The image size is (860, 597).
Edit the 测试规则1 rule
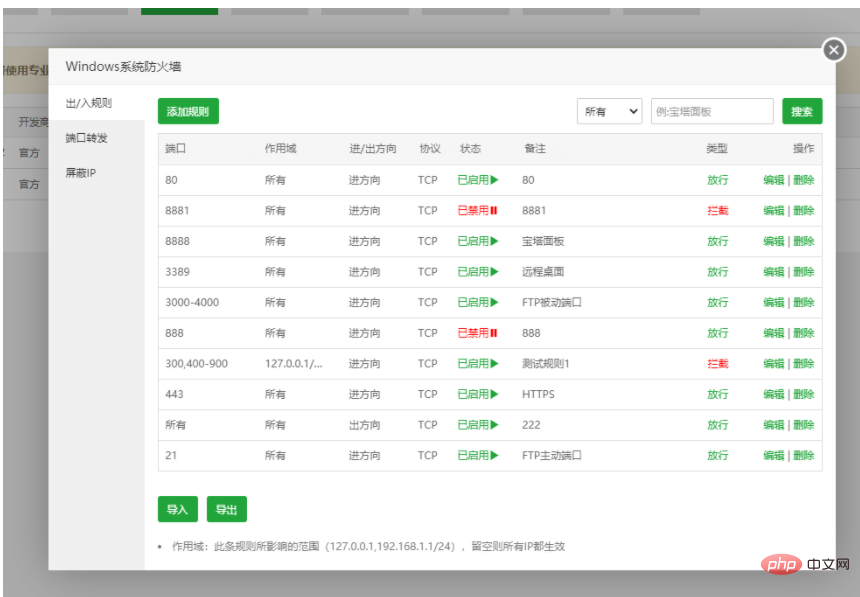pyautogui.click(x=774, y=364)
